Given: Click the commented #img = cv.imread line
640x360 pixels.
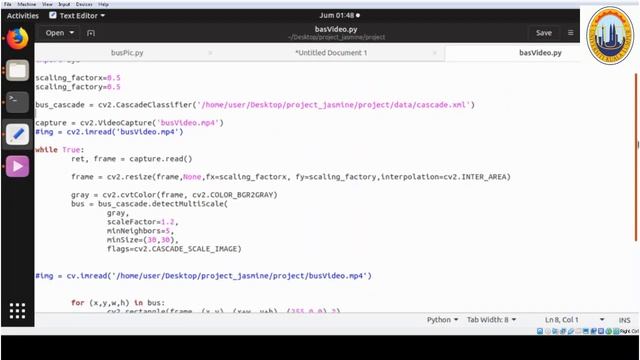Looking at the screenshot, I should (203, 276).
